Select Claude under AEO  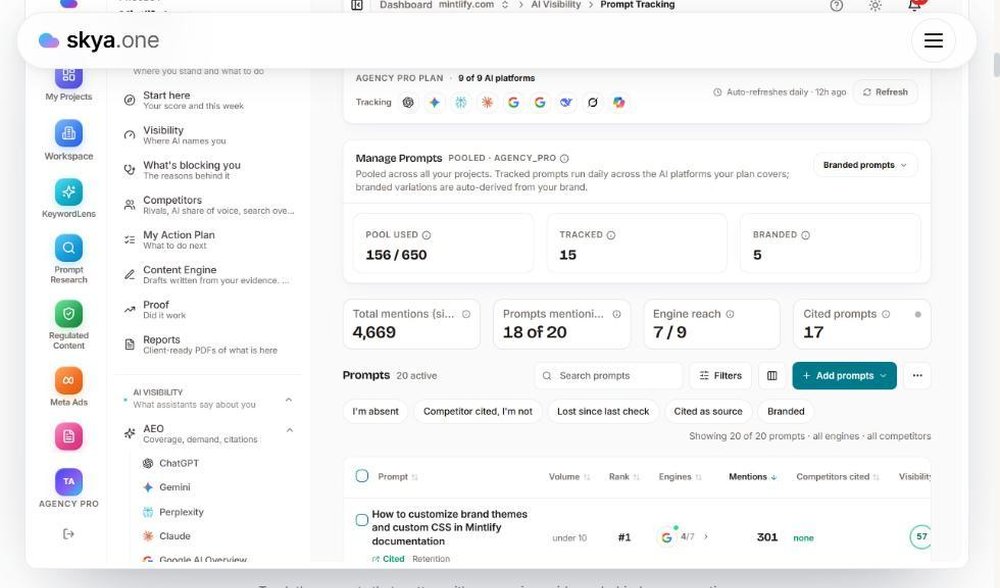coord(166,536)
